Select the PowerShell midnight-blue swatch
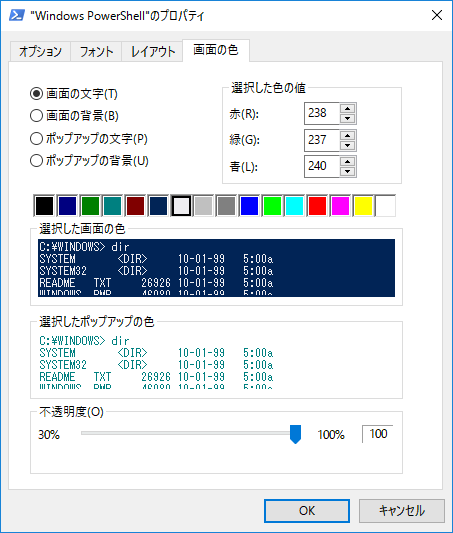 158,206
